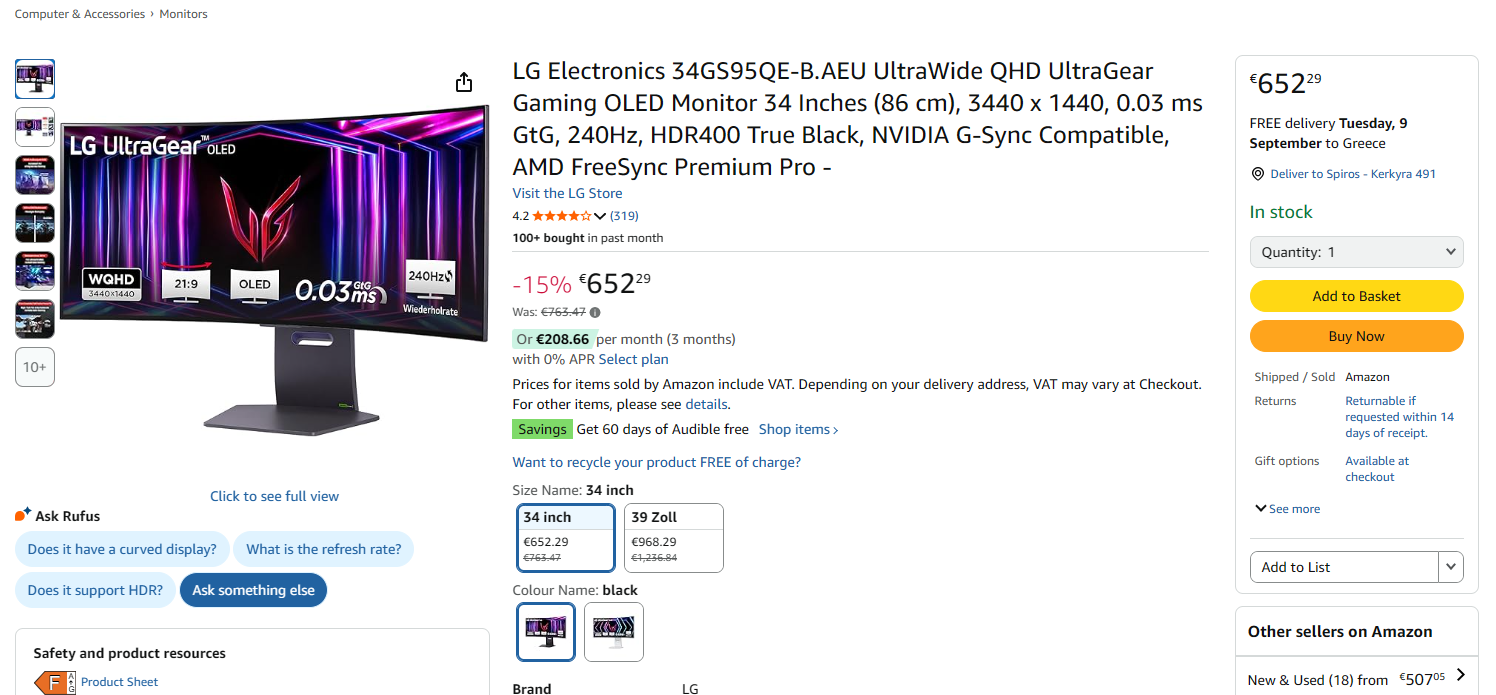Click the share icon above product image
The width and height of the screenshot is (1496, 695).
coord(464,82)
